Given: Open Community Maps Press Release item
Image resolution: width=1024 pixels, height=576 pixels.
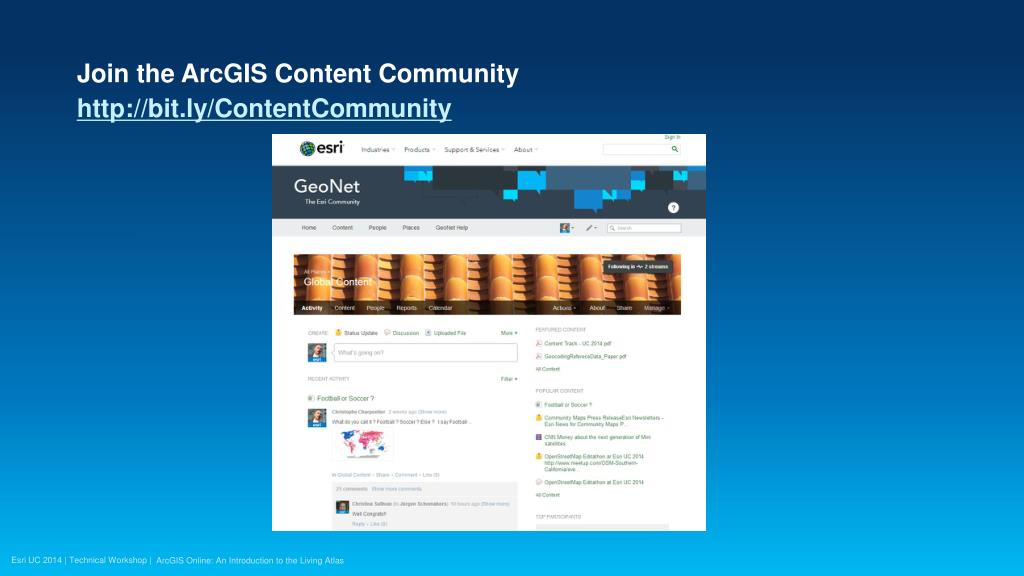Looking at the screenshot, I should pyautogui.click(x=603, y=421).
